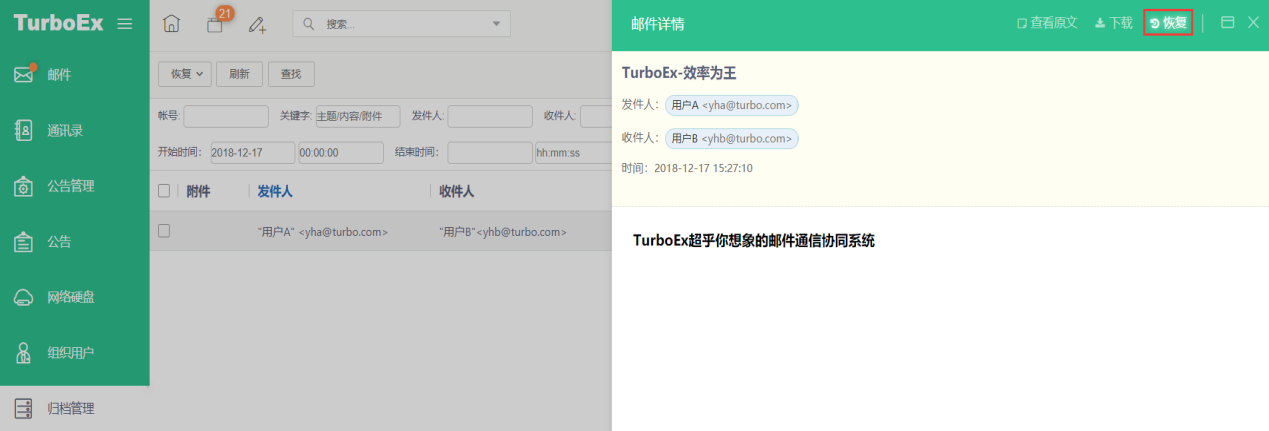Click the 帐号 account input field
Image resolution: width=1269 pixels, height=431 pixels.
pos(226,116)
